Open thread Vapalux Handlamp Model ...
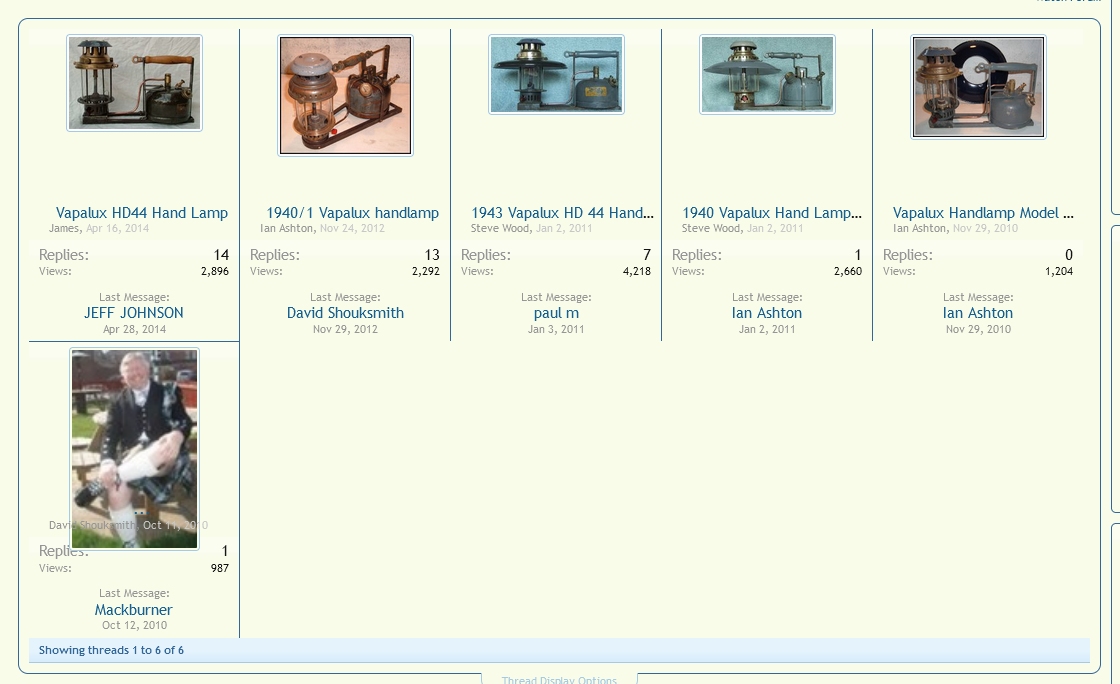This screenshot has width=1120, height=684. click(x=983, y=213)
